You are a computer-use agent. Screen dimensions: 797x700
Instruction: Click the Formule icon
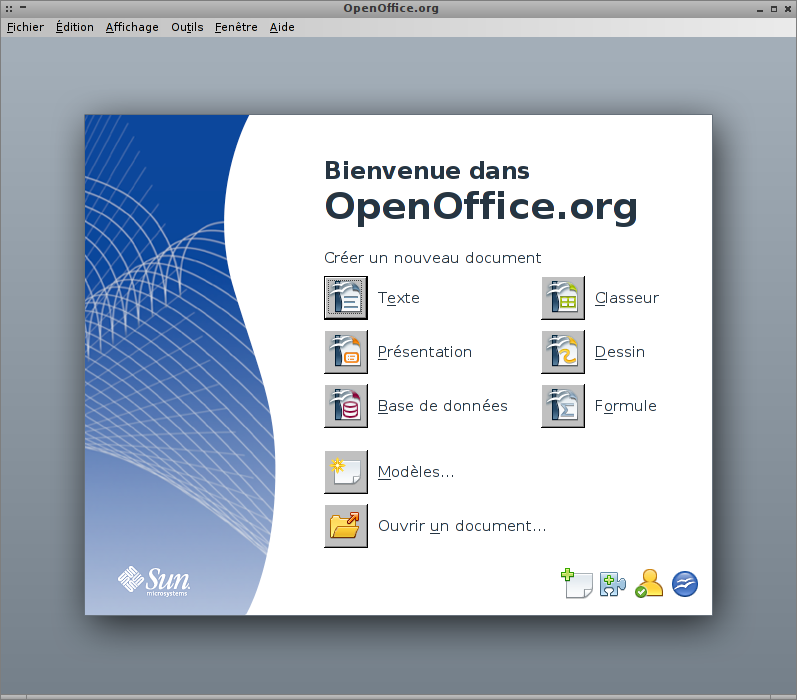[x=563, y=406]
